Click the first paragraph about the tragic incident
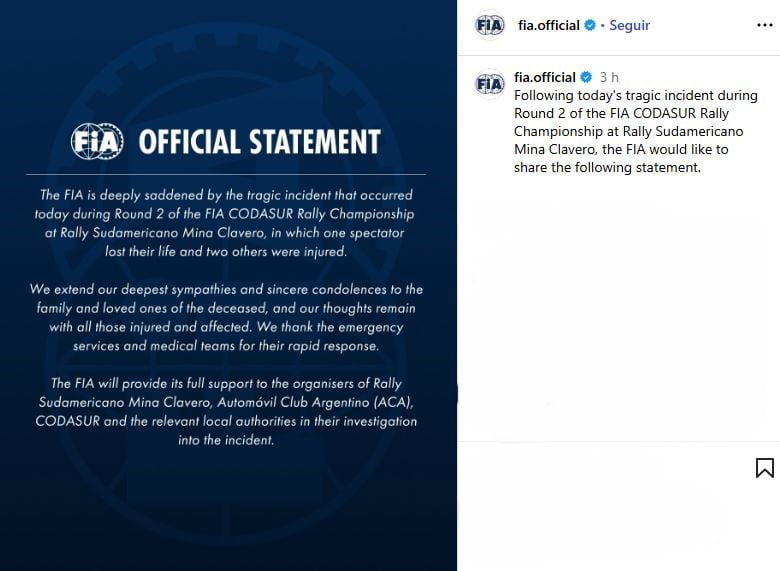The height and width of the screenshot is (571, 780). 227,223
